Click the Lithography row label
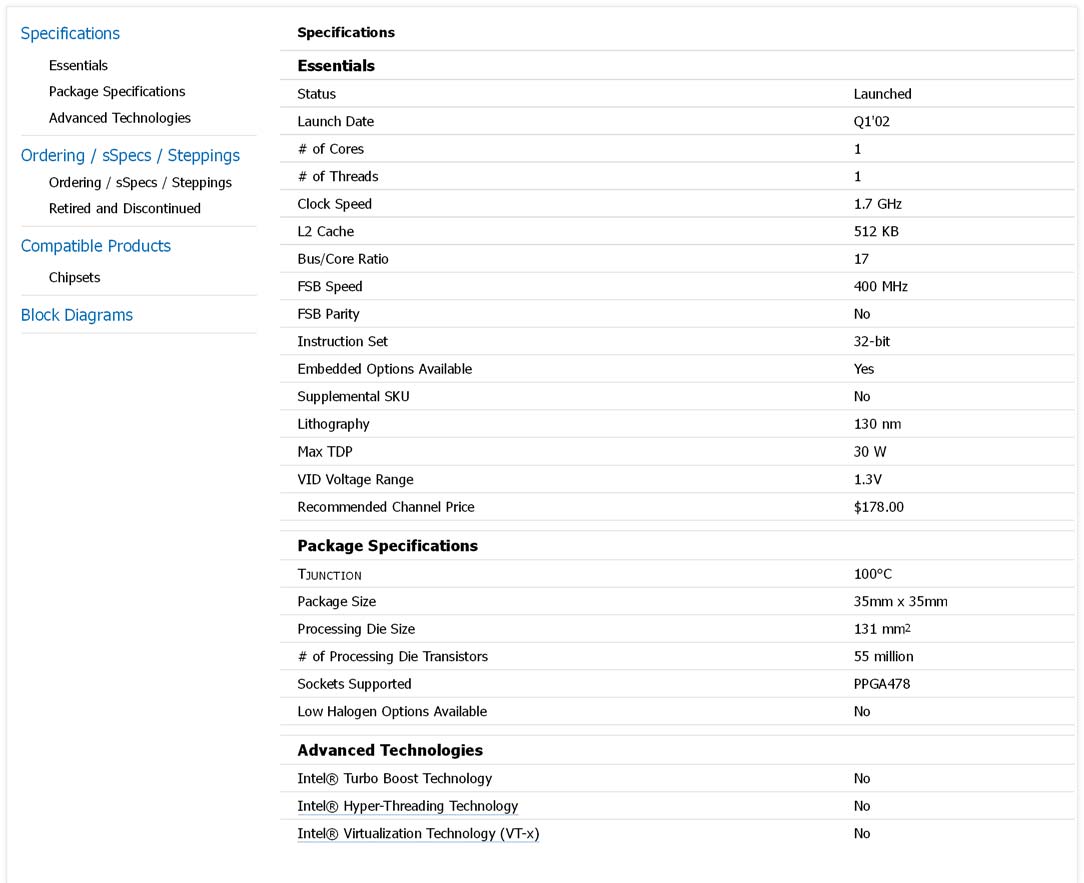 pos(333,424)
